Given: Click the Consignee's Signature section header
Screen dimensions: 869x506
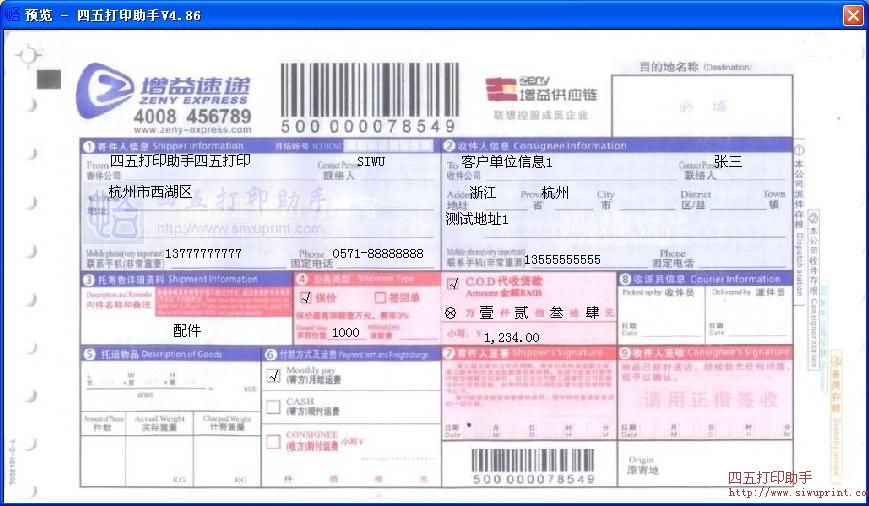Looking at the screenshot, I should 705,352.
